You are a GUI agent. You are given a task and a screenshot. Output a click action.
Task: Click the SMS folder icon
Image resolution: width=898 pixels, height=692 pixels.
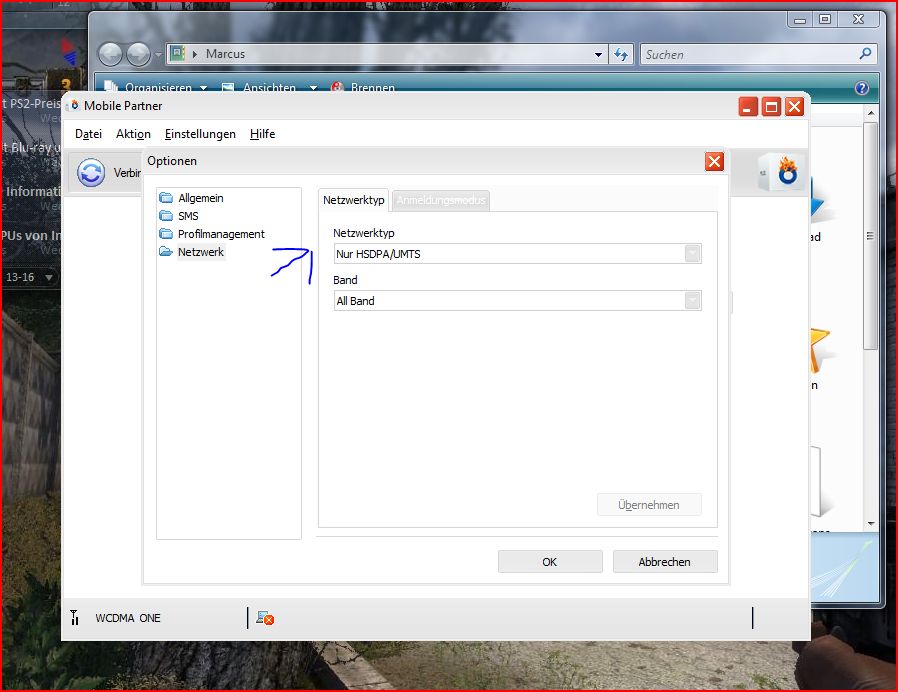166,215
